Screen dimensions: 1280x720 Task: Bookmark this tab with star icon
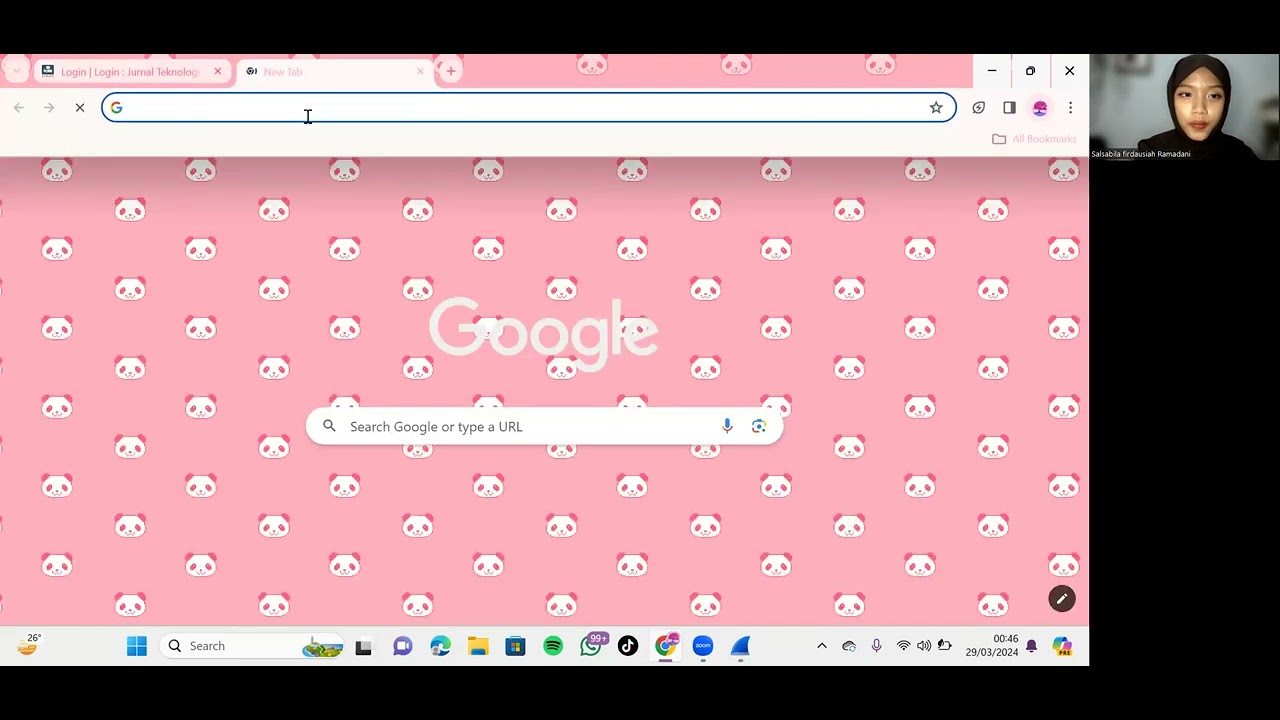[x=936, y=107]
